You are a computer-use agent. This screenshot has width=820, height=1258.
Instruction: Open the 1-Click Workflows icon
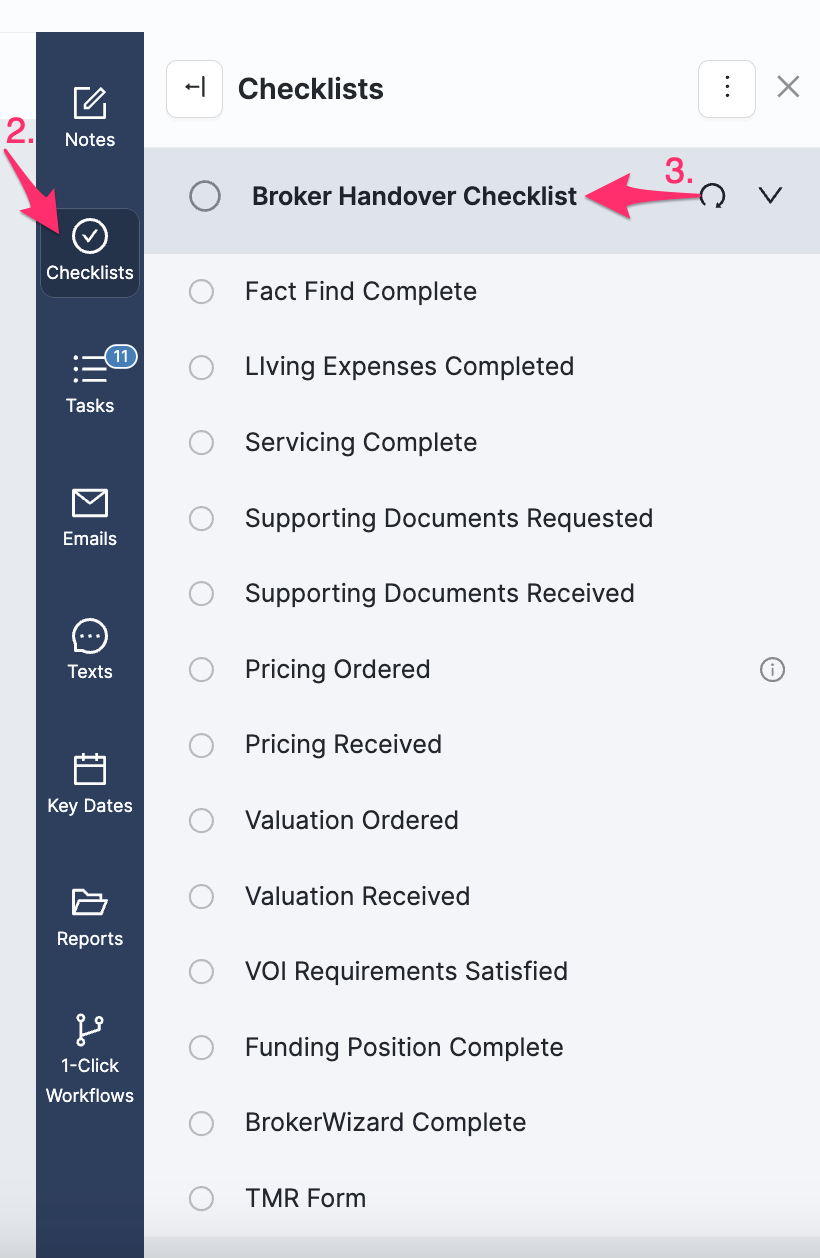(x=90, y=1029)
